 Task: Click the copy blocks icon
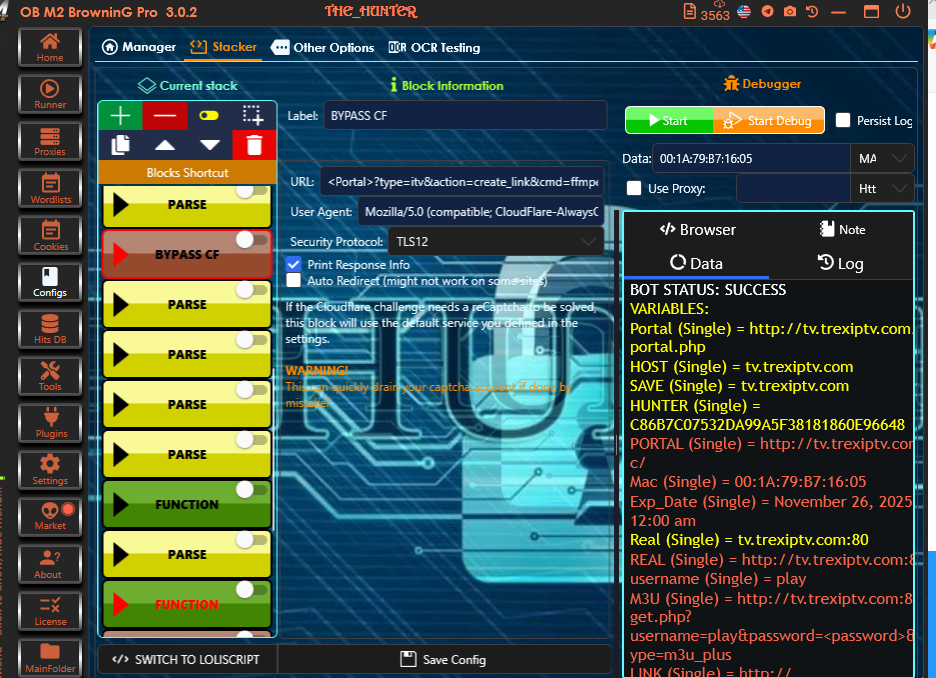tap(120, 145)
